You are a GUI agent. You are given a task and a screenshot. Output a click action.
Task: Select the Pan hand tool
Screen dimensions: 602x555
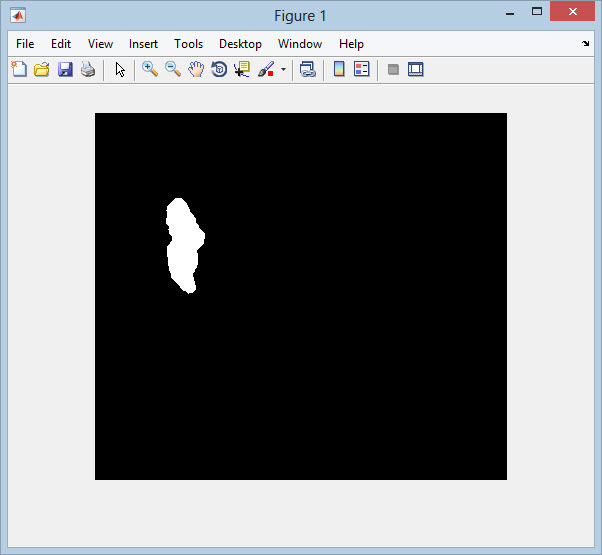tap(196, 69)
